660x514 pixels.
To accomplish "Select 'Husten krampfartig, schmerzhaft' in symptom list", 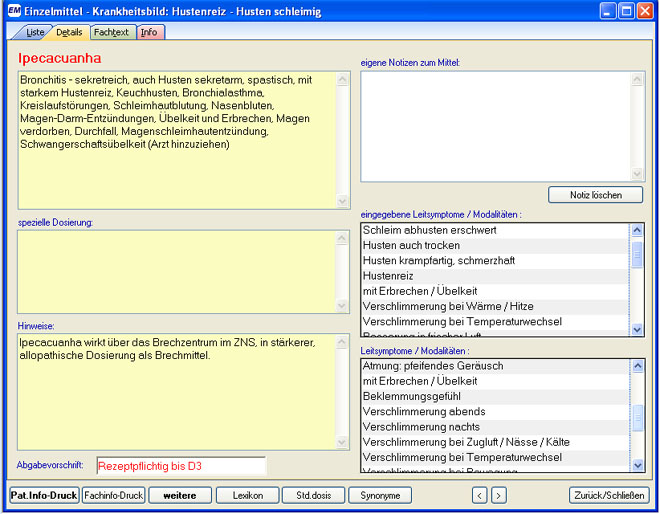I will click(439, 260).
